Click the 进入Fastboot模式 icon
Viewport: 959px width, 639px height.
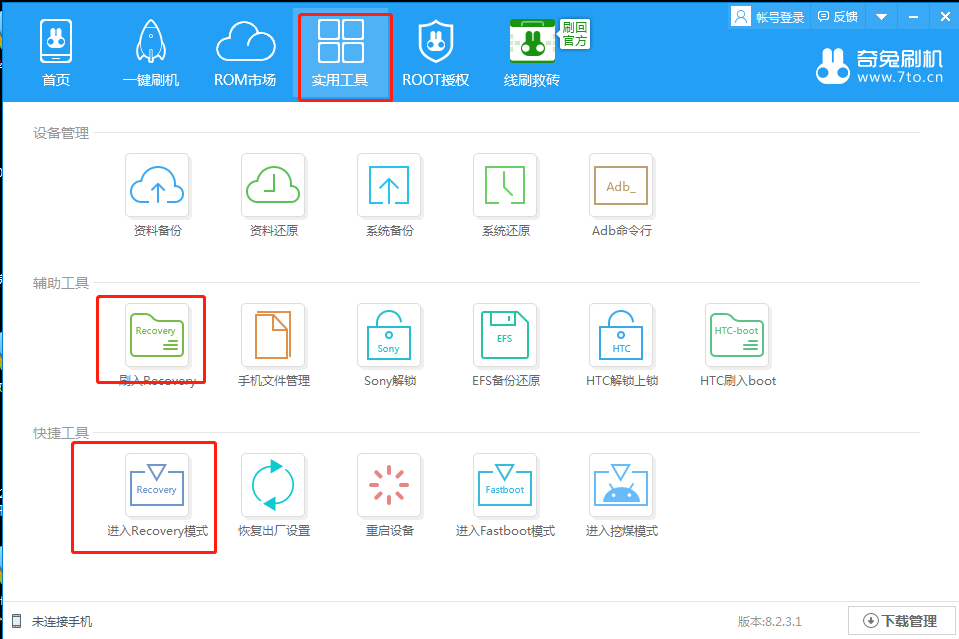pos(505,485)
